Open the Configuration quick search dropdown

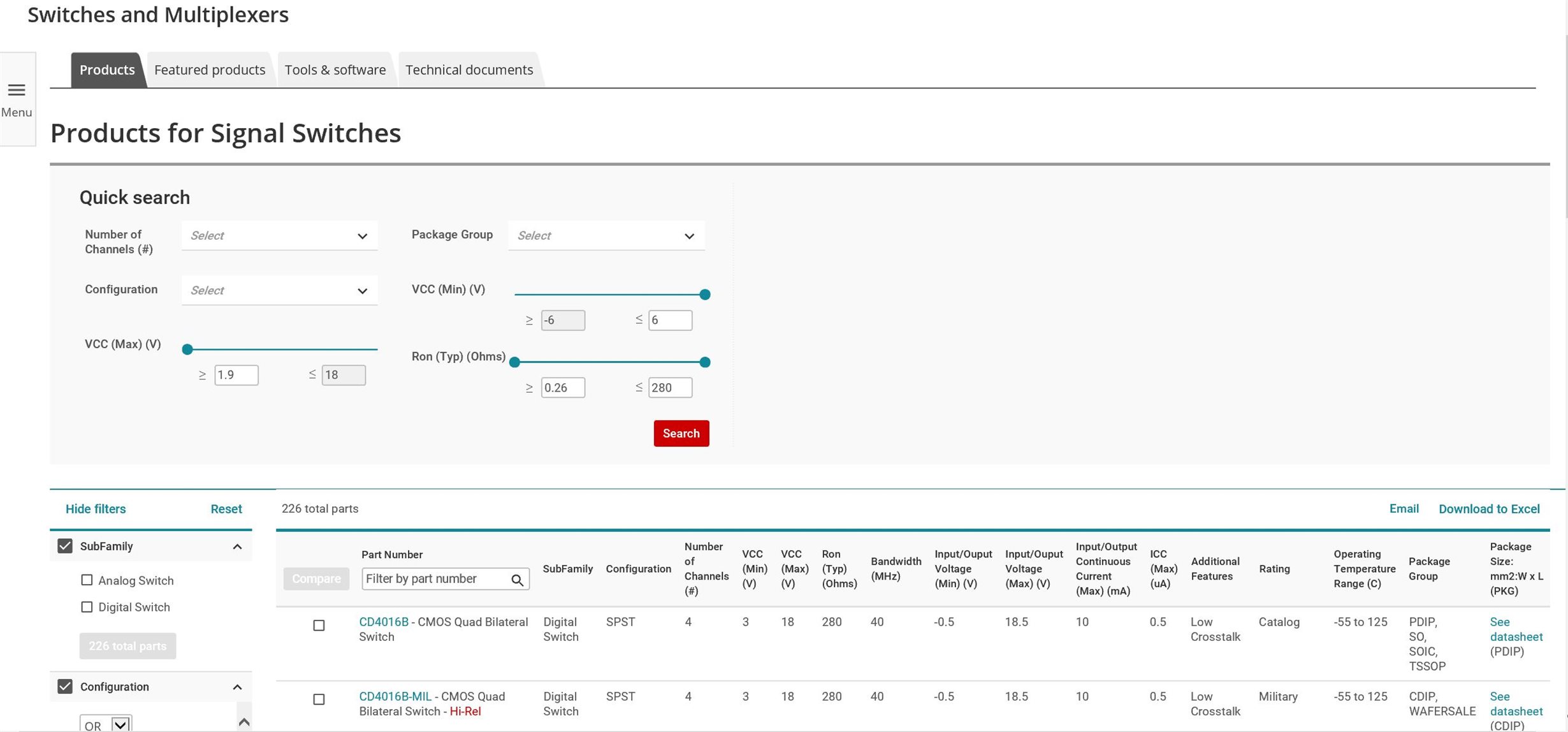tap(279, 290)
